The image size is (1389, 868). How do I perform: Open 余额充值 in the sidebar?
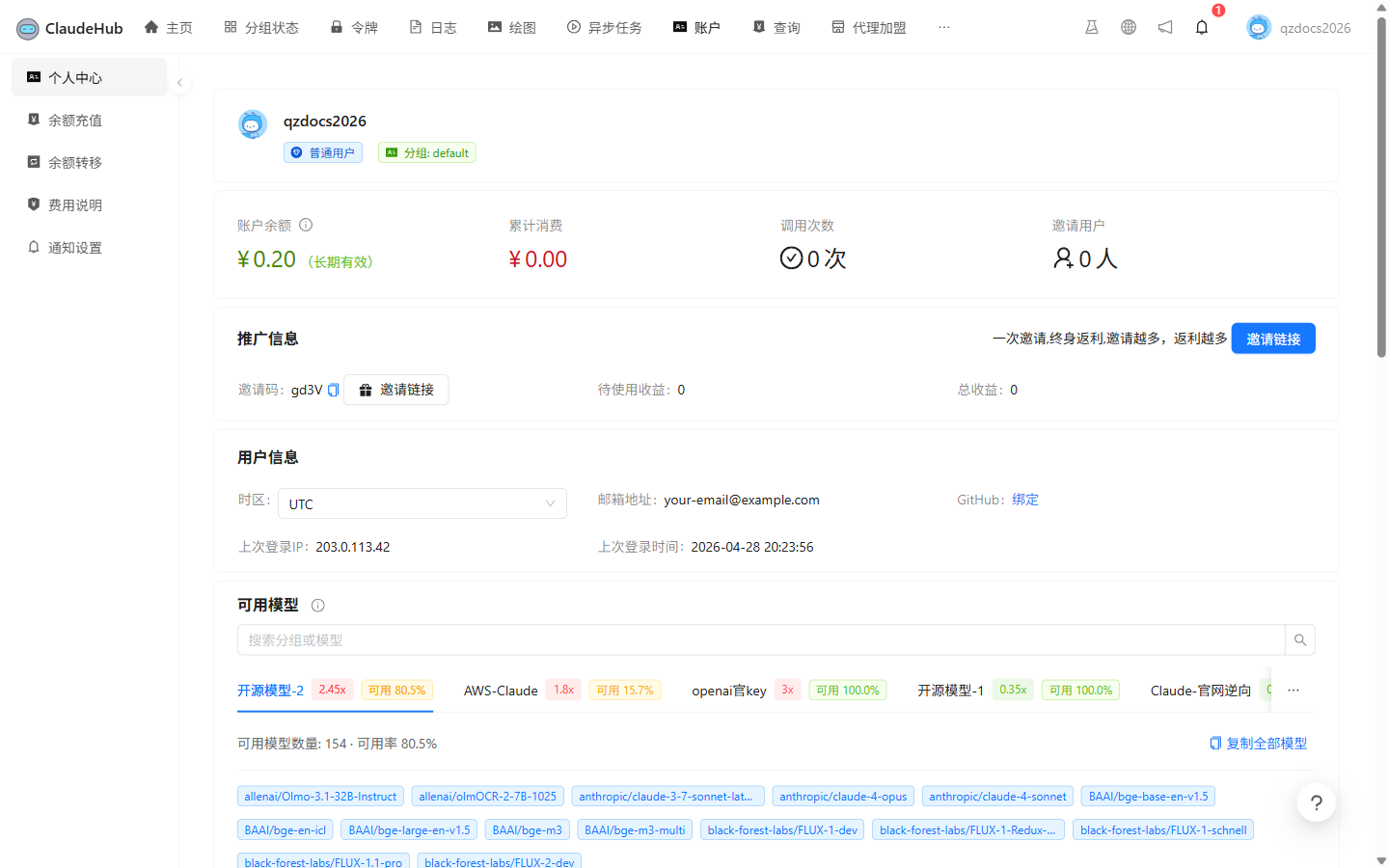[x=89, y=120]
